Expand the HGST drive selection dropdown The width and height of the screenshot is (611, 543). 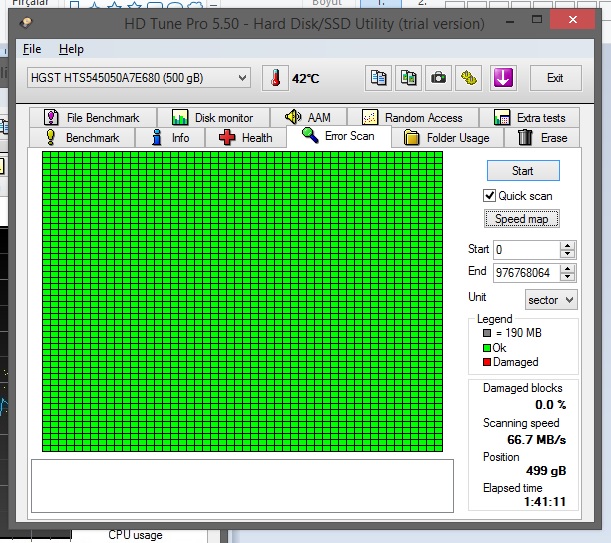point(139,78)
